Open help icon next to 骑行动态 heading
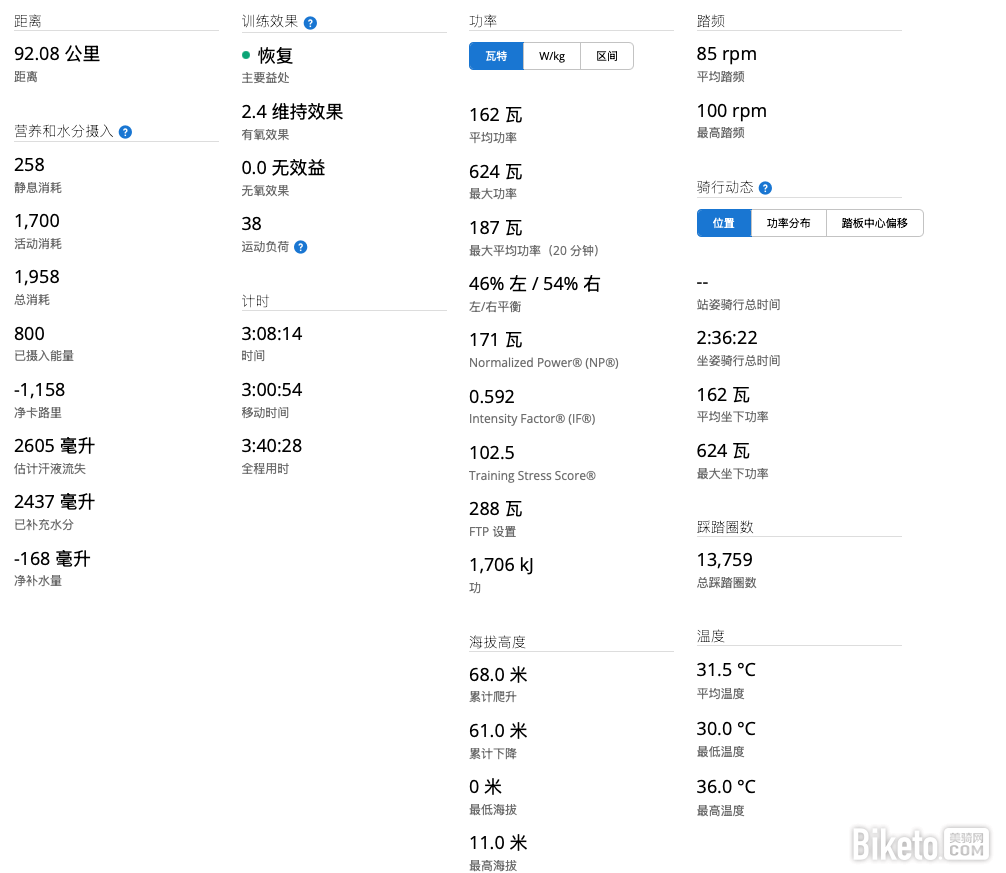This screenshot has width=1006, height=873. tap(765, 188)
